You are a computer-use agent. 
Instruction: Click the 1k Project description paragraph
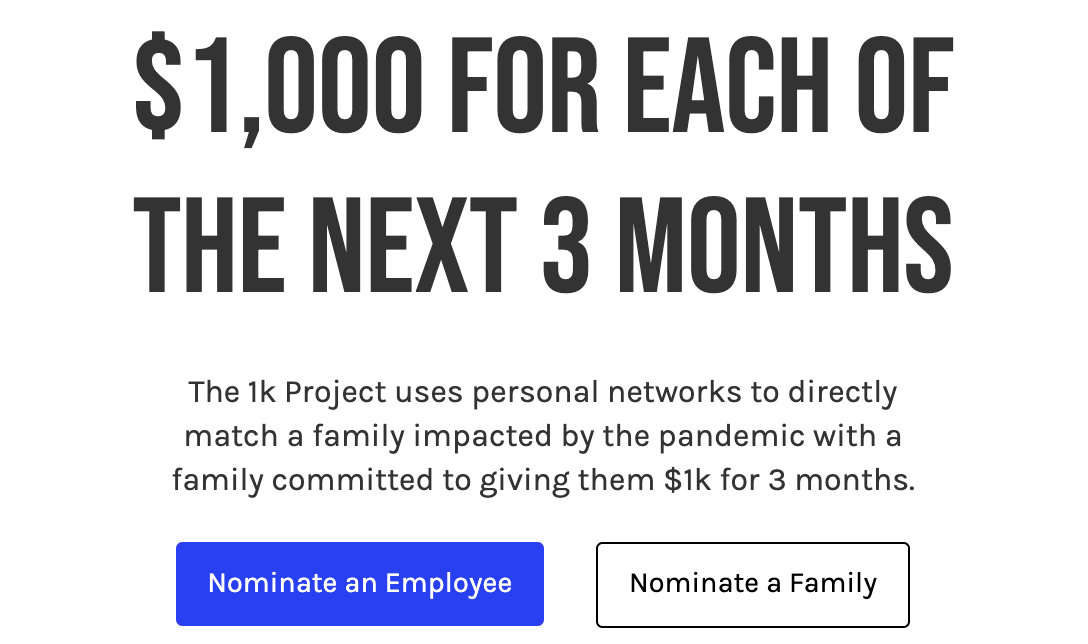click(x=543, y=437)
